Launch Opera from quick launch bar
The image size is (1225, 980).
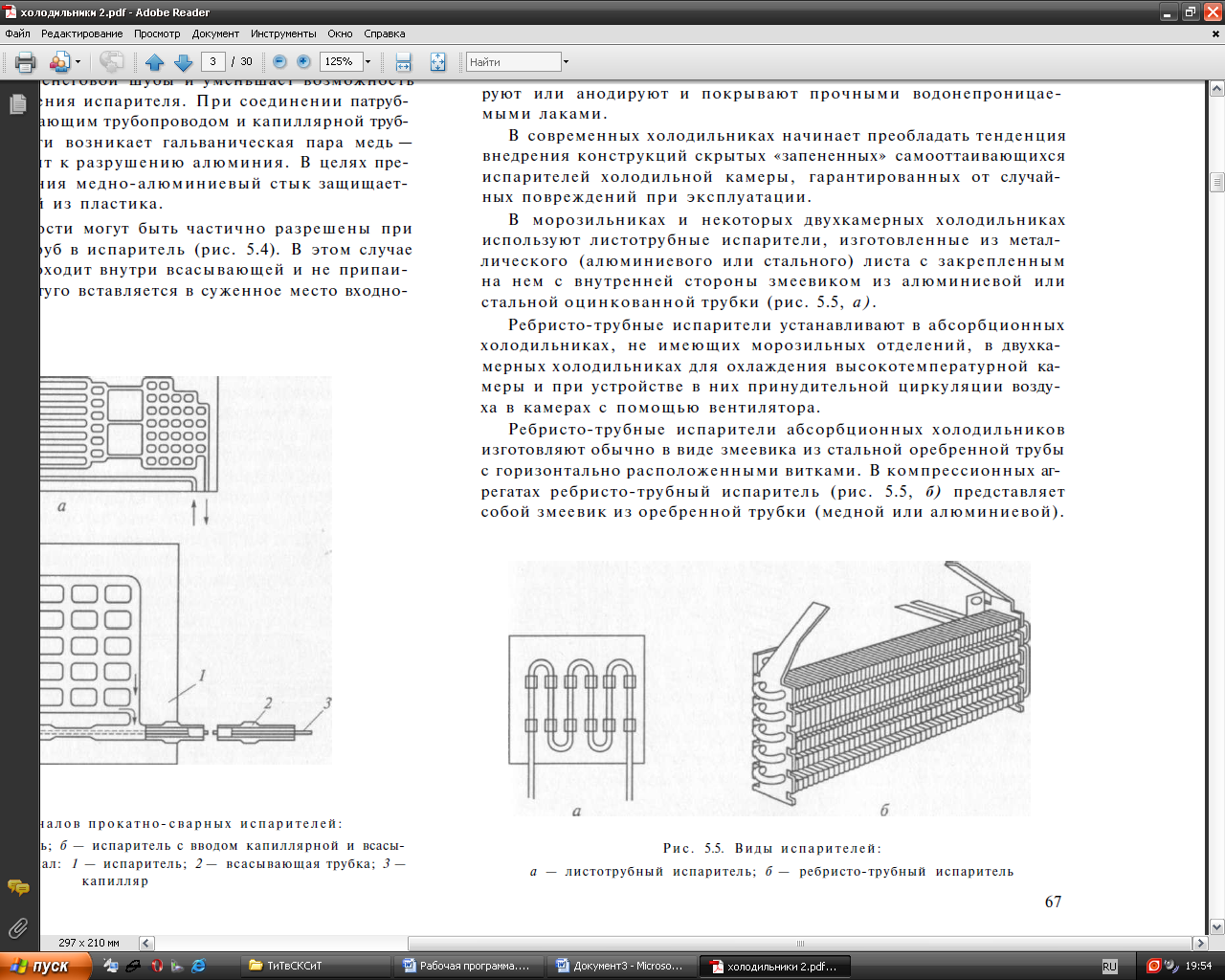pyautogui.click(x=157, y=966)
